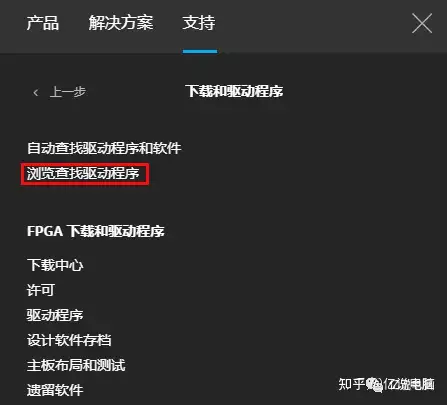The height and width of the screenshot is (405, 447).
Task: Go back via 上一步 label
Action: point(68,92)
